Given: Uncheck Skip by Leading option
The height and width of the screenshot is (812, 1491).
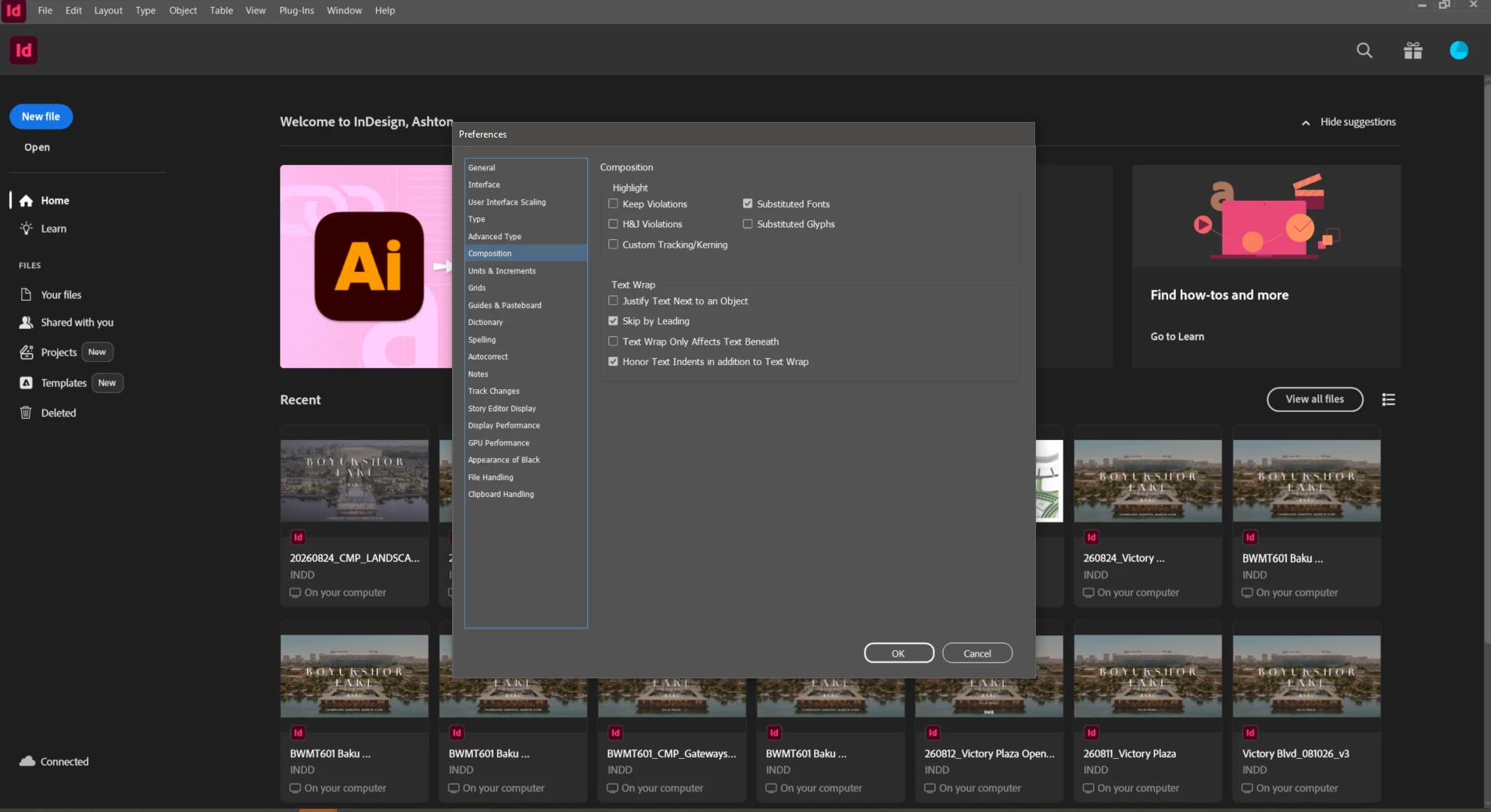Looking at the screenshot, I should [x=613, y=321].
